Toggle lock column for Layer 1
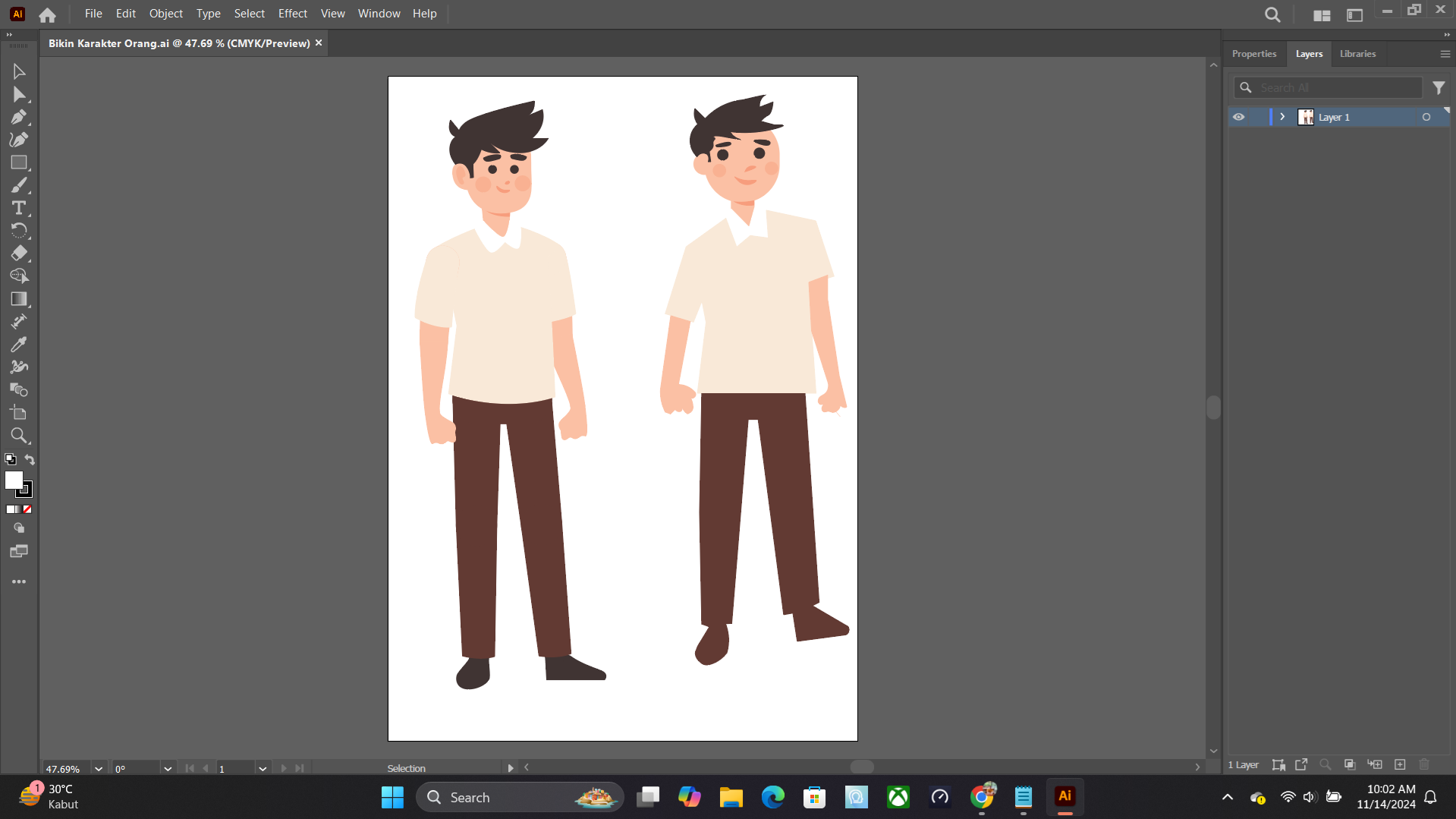 click(x=1258, y=117)
